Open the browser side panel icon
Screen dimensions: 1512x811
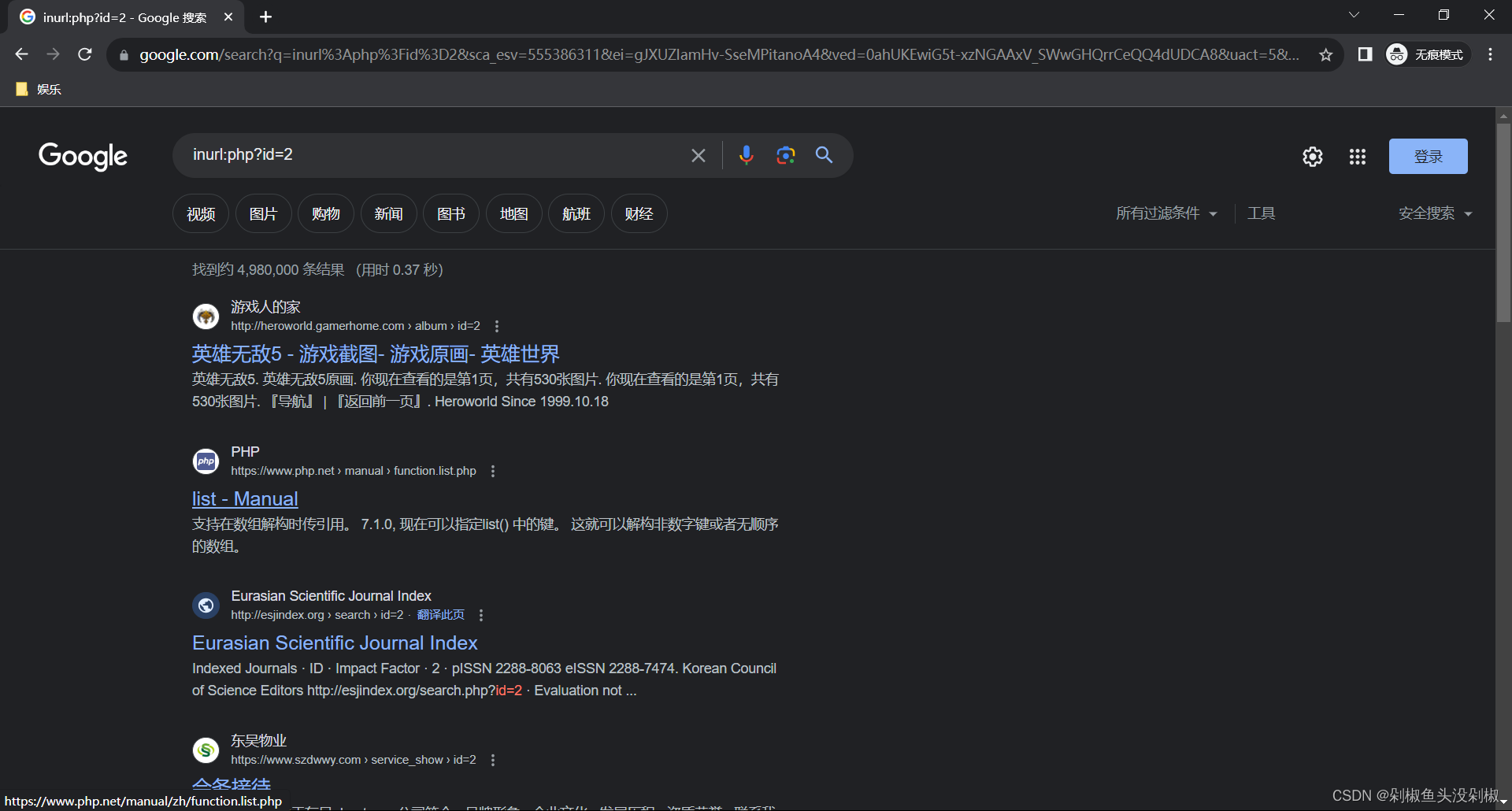pyautogui.click(x=1365, y=54)
